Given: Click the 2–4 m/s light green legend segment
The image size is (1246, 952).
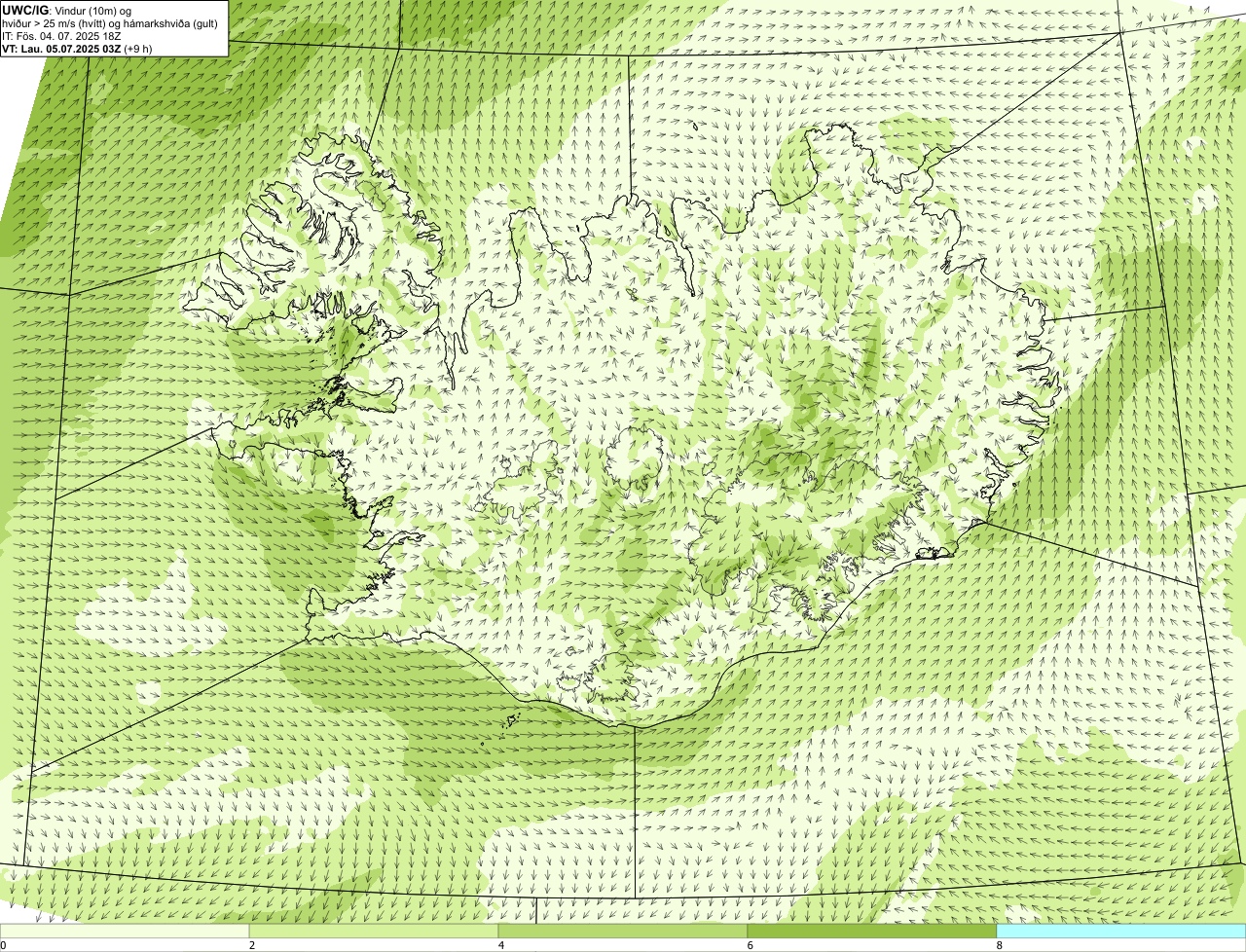Looking at the screenshot, I should 374,932.
